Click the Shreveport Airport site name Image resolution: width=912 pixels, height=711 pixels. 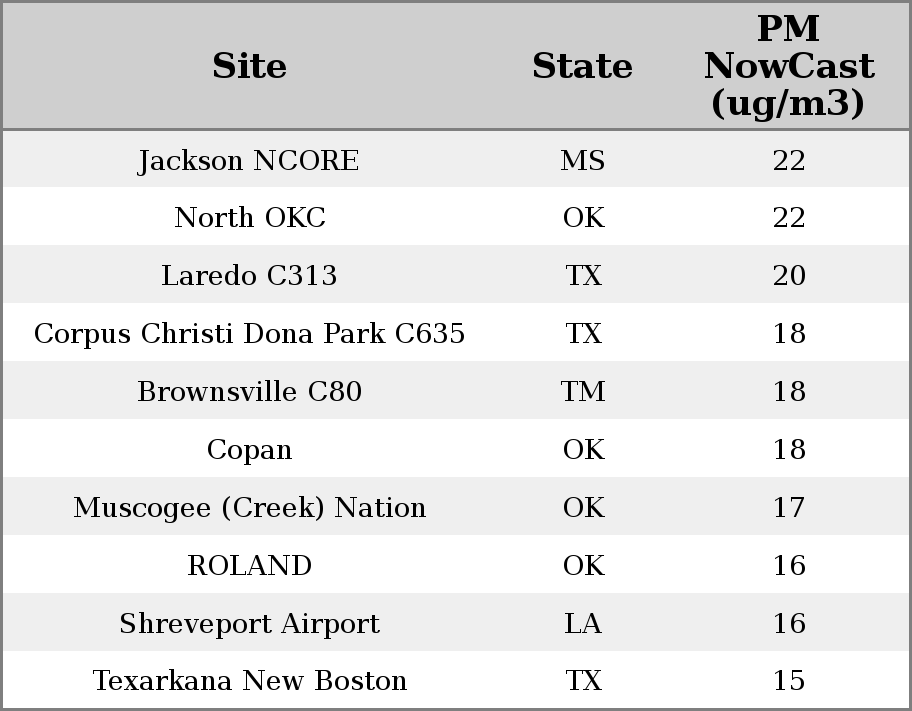249,624
